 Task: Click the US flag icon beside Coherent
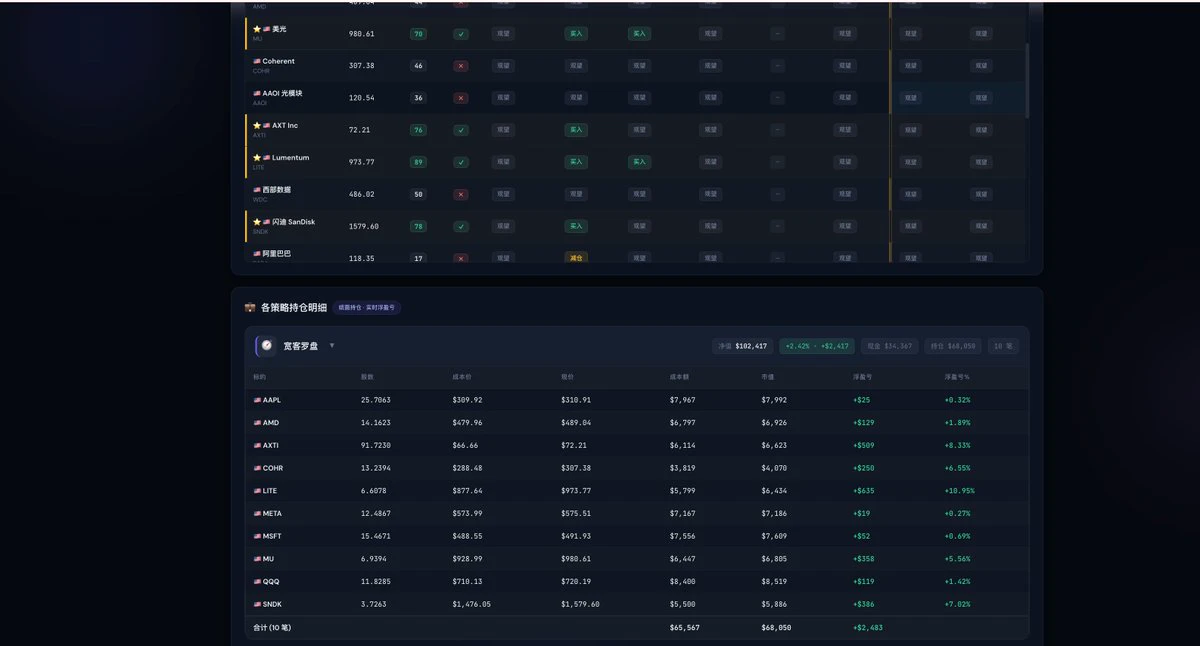(x=257, y=61)
